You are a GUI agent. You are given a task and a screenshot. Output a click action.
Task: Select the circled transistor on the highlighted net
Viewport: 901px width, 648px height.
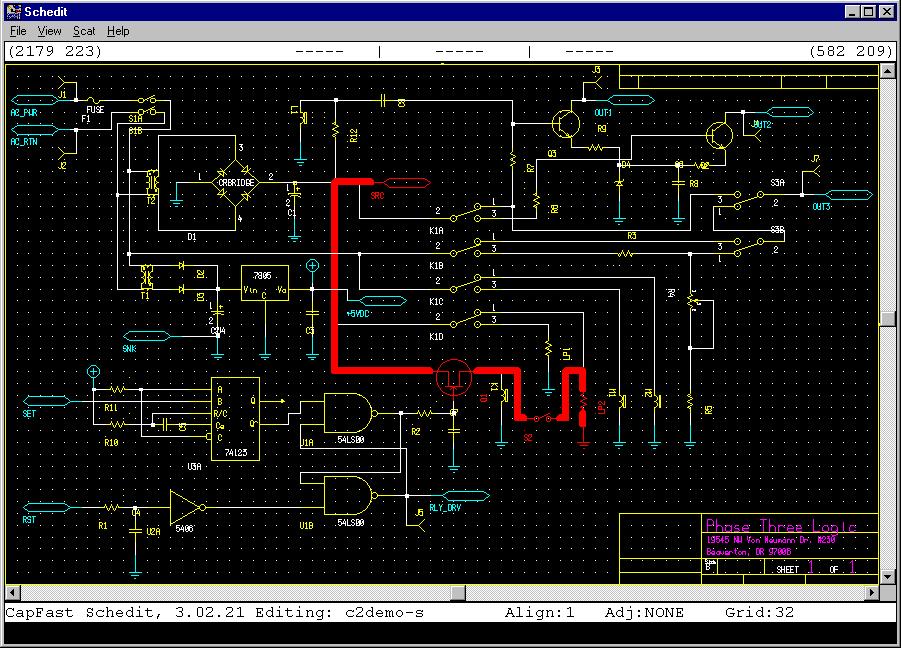pyautogui.click(x=452, y=376)
